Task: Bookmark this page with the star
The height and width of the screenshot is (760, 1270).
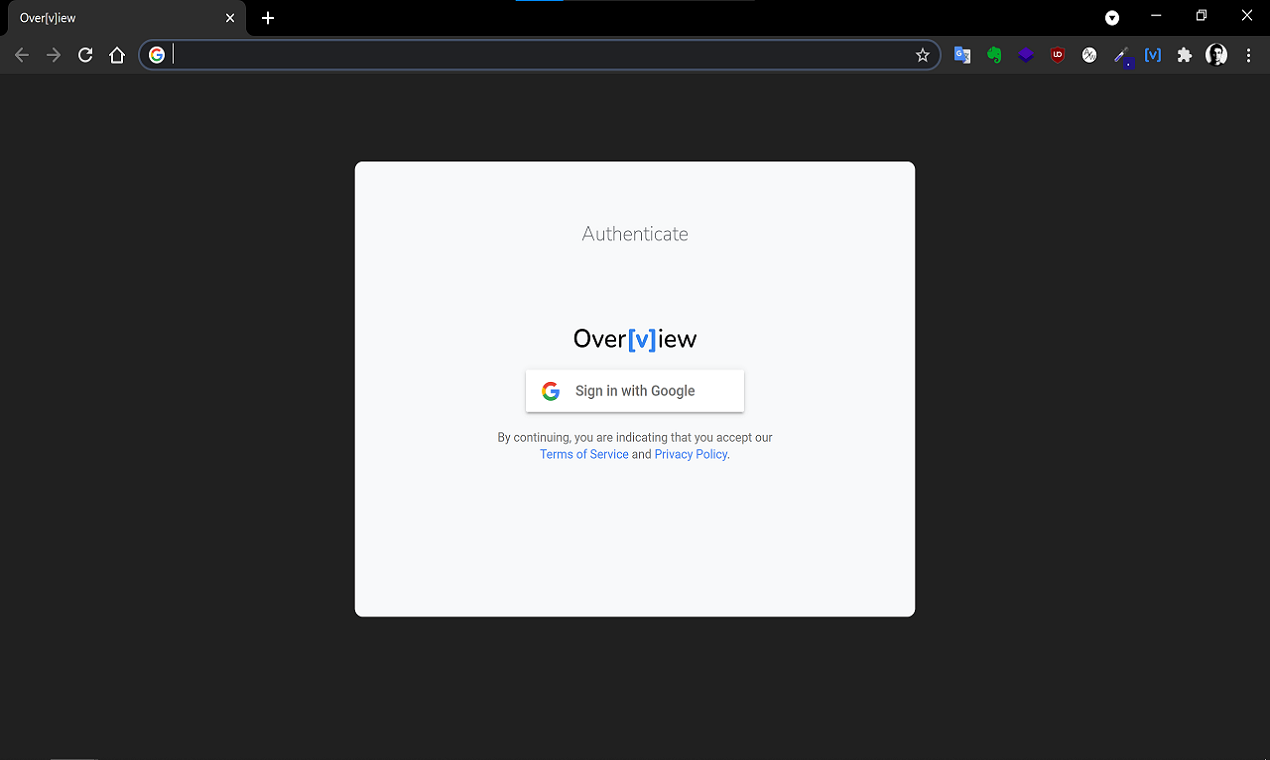Action: [x=922, y=55]
